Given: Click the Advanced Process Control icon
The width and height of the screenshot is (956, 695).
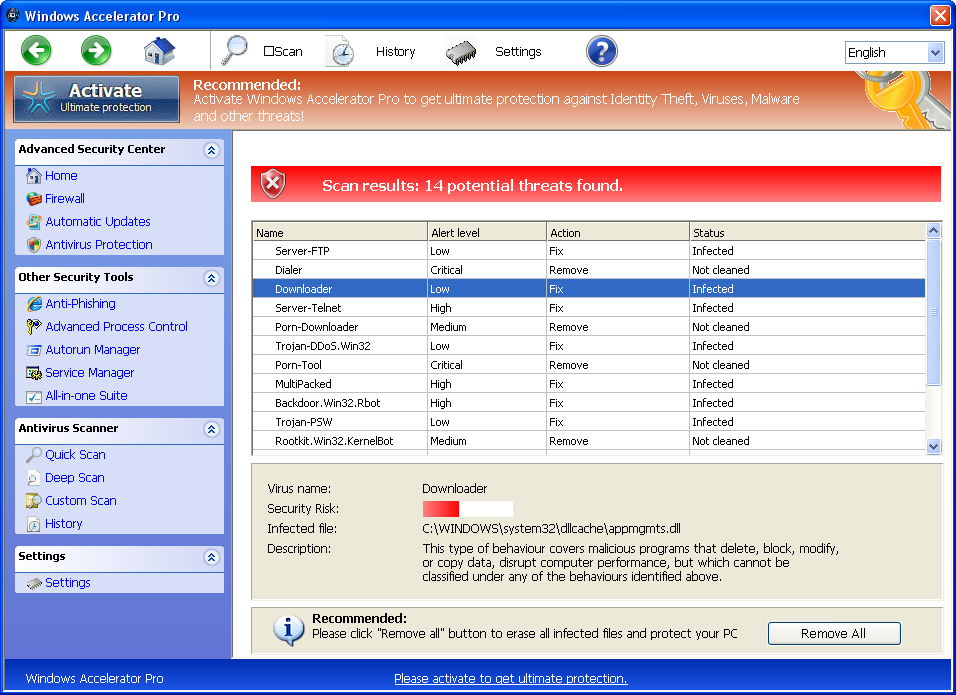Looking at the screenshot, I should click(x=34, y=327).
